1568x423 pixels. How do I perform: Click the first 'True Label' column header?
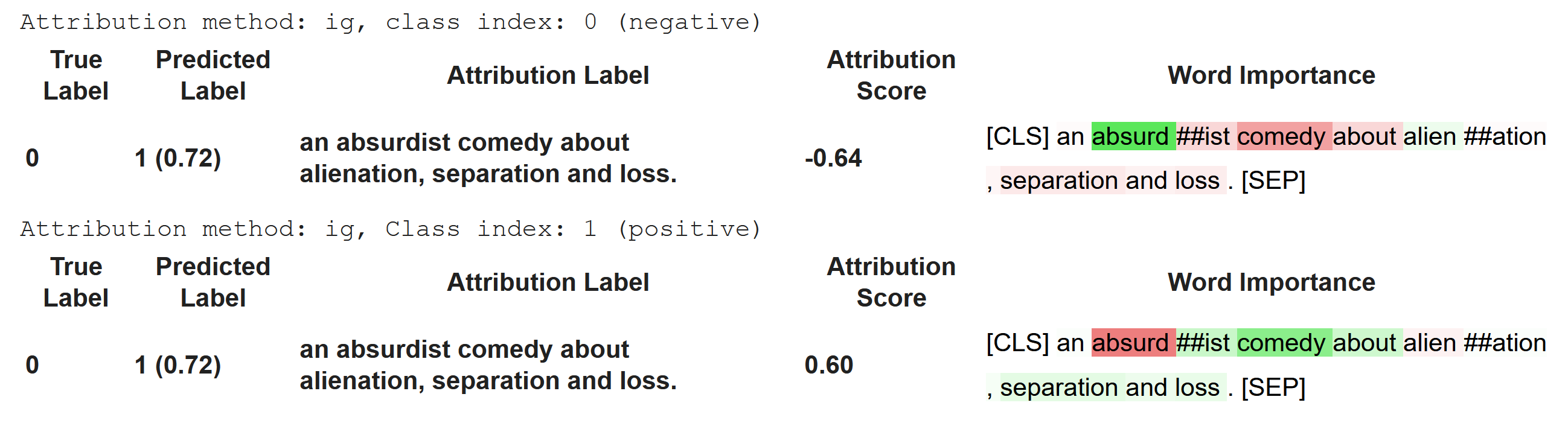pos(76,75)
